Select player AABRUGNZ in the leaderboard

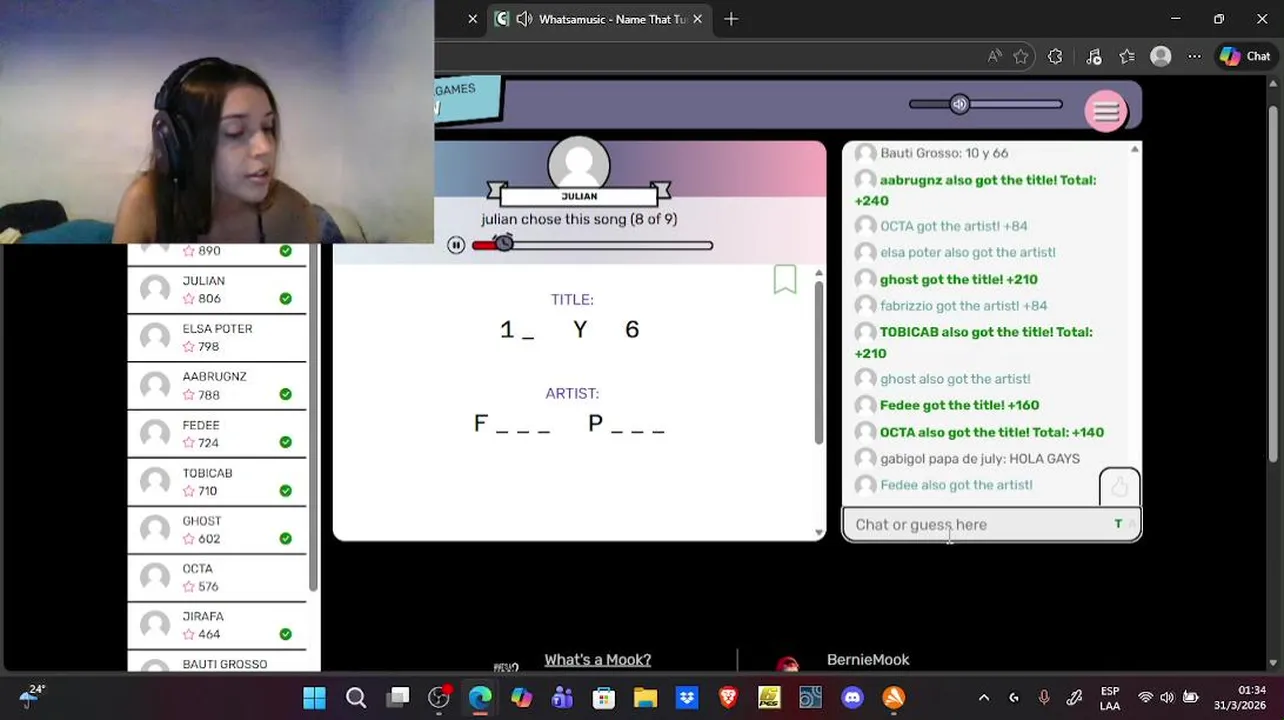(x=217, y=386)
